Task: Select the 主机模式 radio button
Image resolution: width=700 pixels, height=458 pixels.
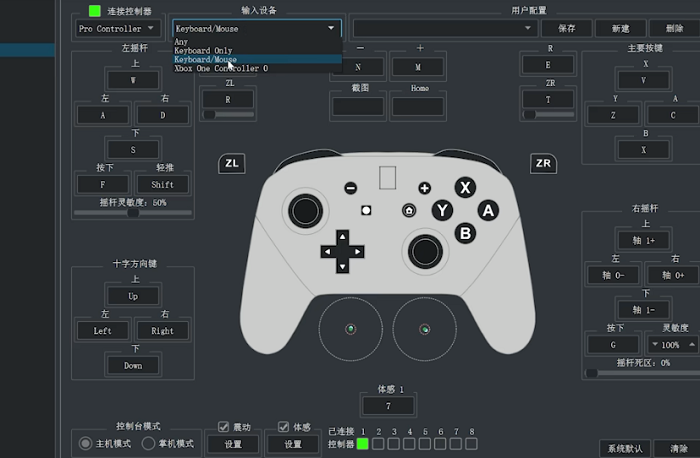Action: coord(86,443)
